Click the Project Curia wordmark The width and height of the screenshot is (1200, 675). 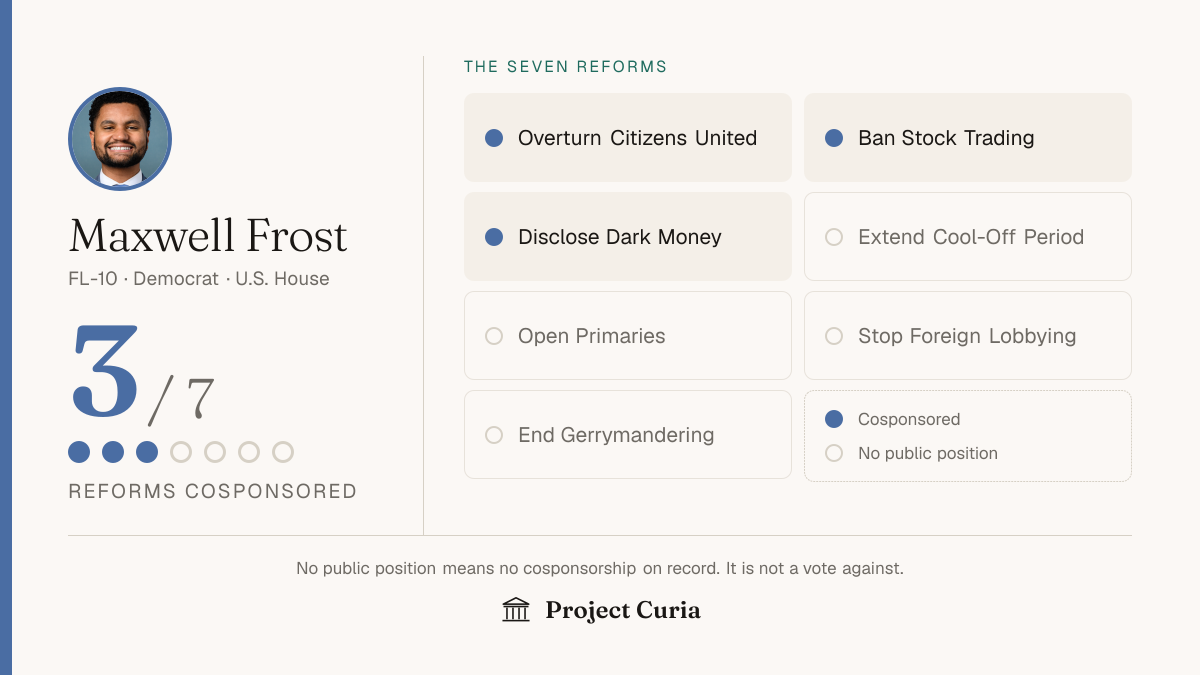(x=623, y=610)
